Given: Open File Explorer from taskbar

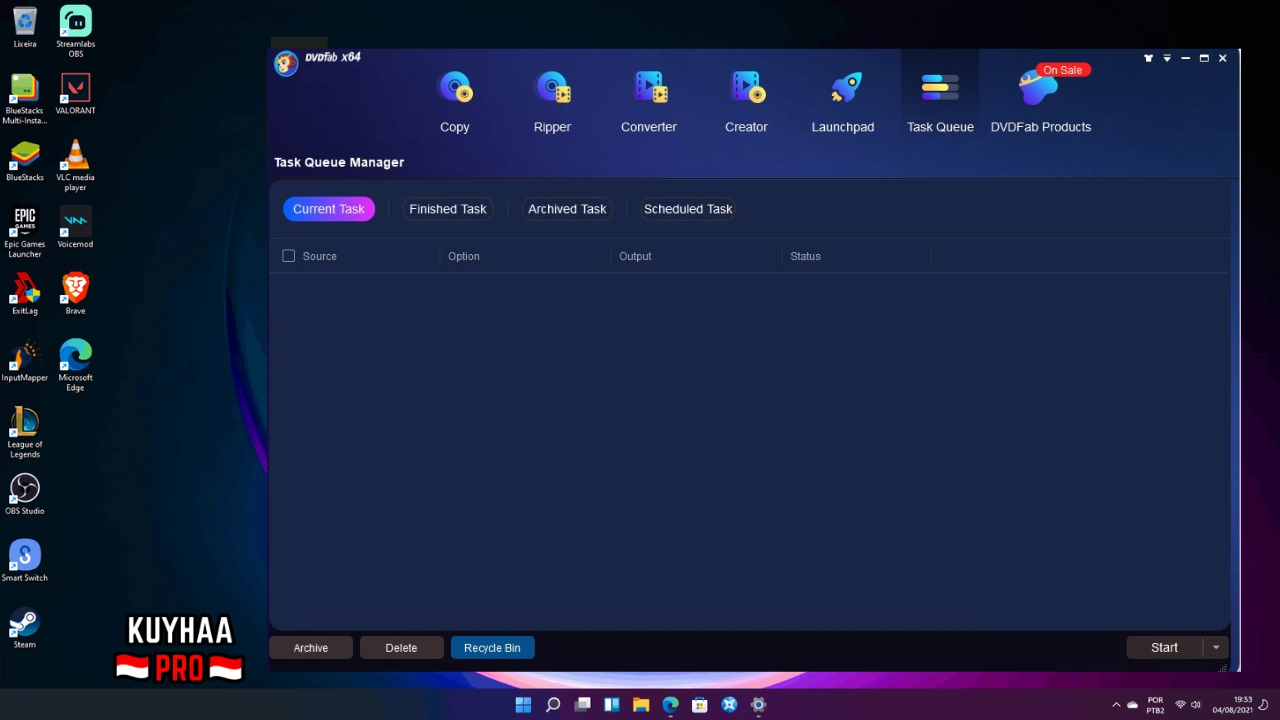Looking at the screenshot, I should tap(641, 705).
